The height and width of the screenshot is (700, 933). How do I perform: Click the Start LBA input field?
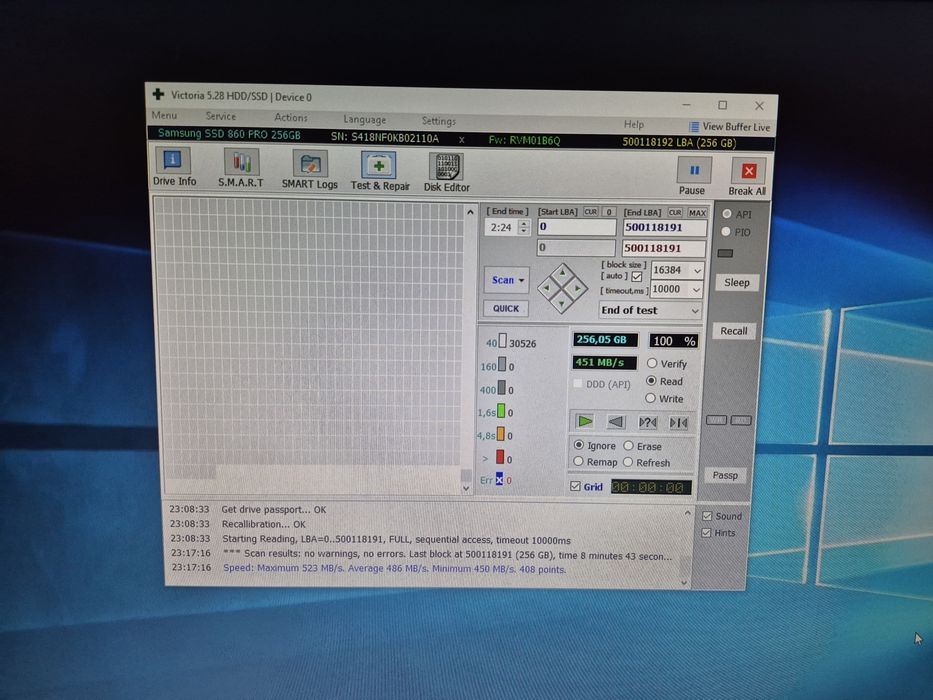coord(577,227)
